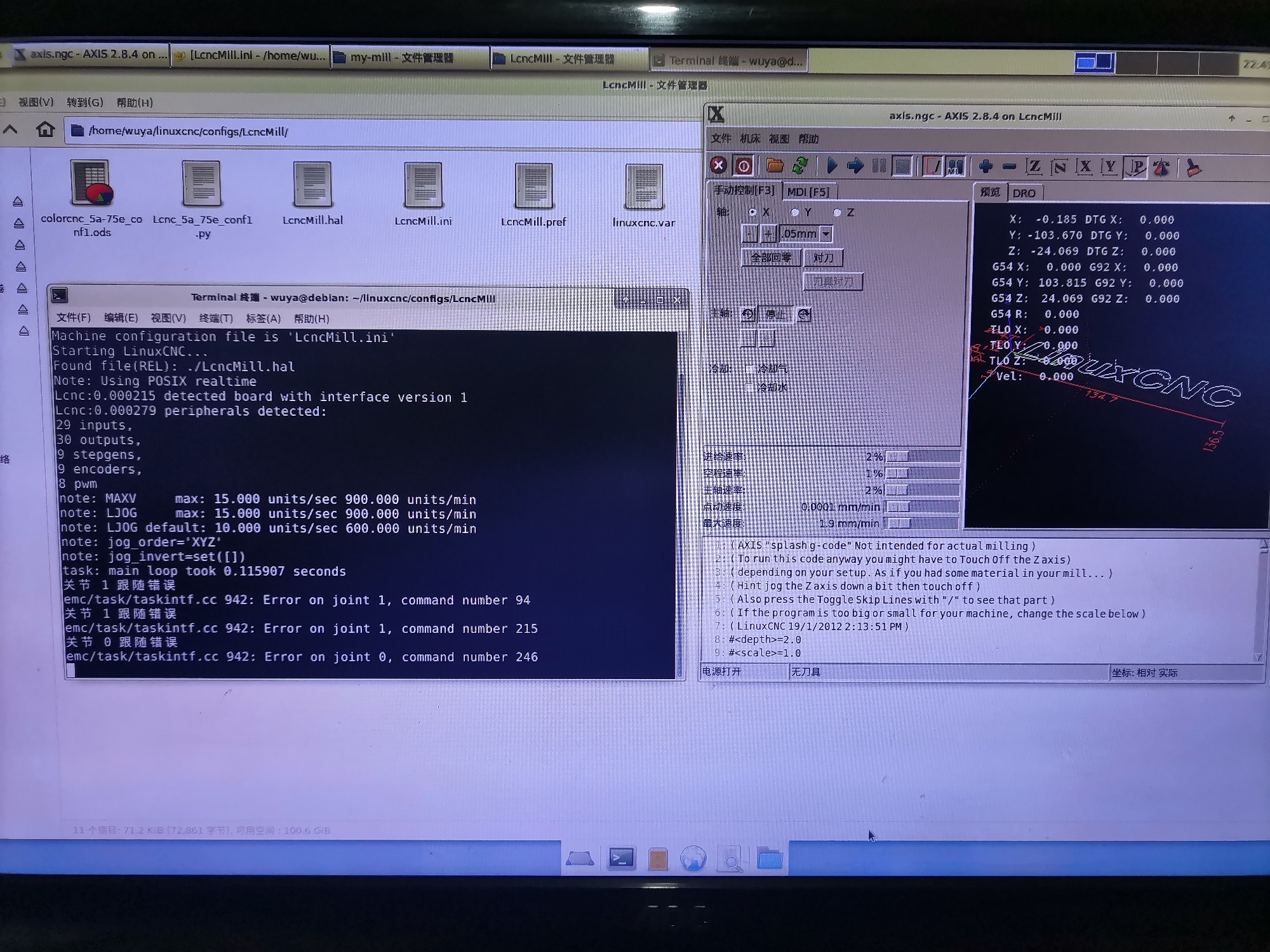The image size is (1270, 952).
Task: Select LcncMill.hal file
Action: point(312,194)
